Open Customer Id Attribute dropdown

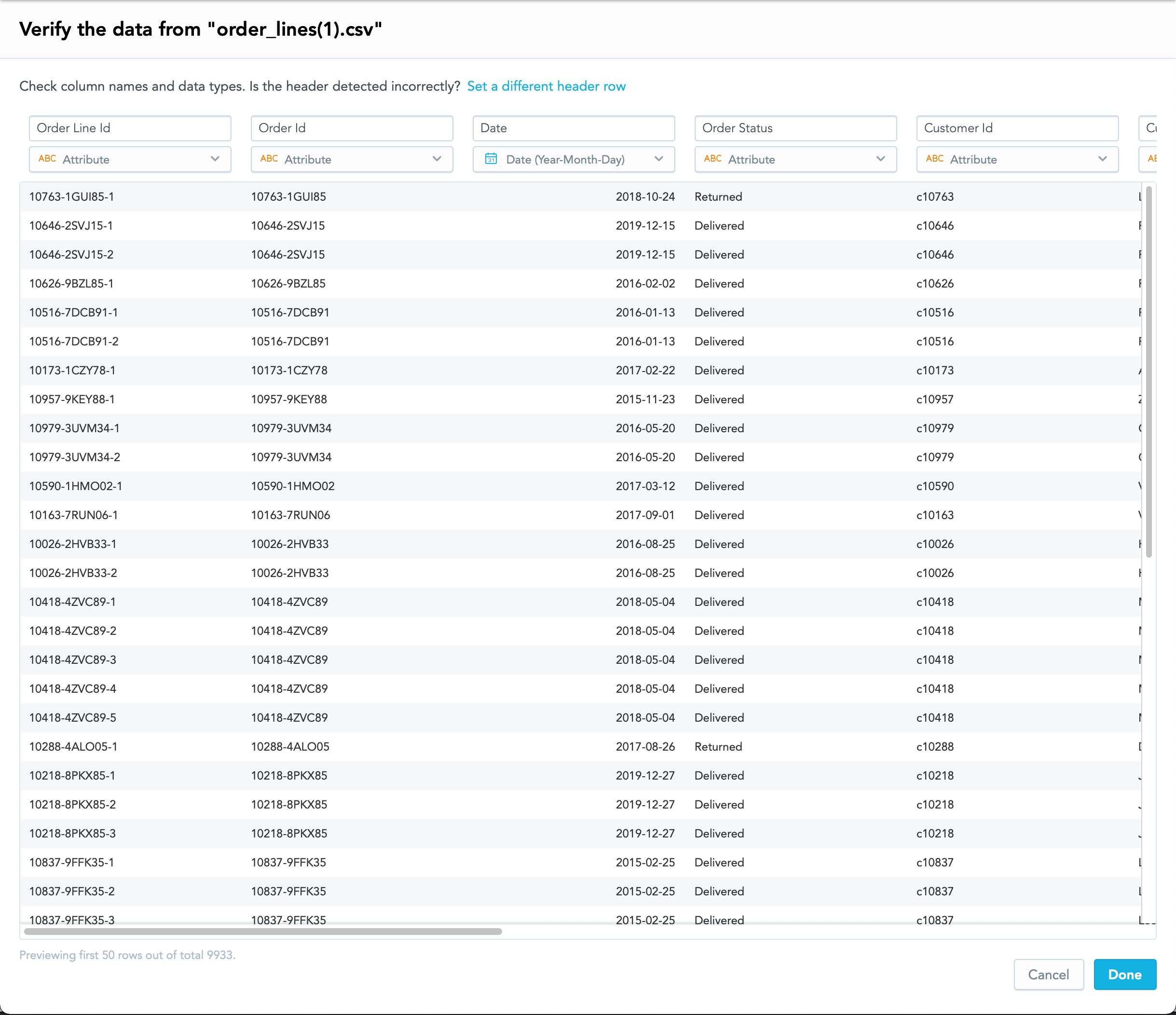pos(1018,160)
